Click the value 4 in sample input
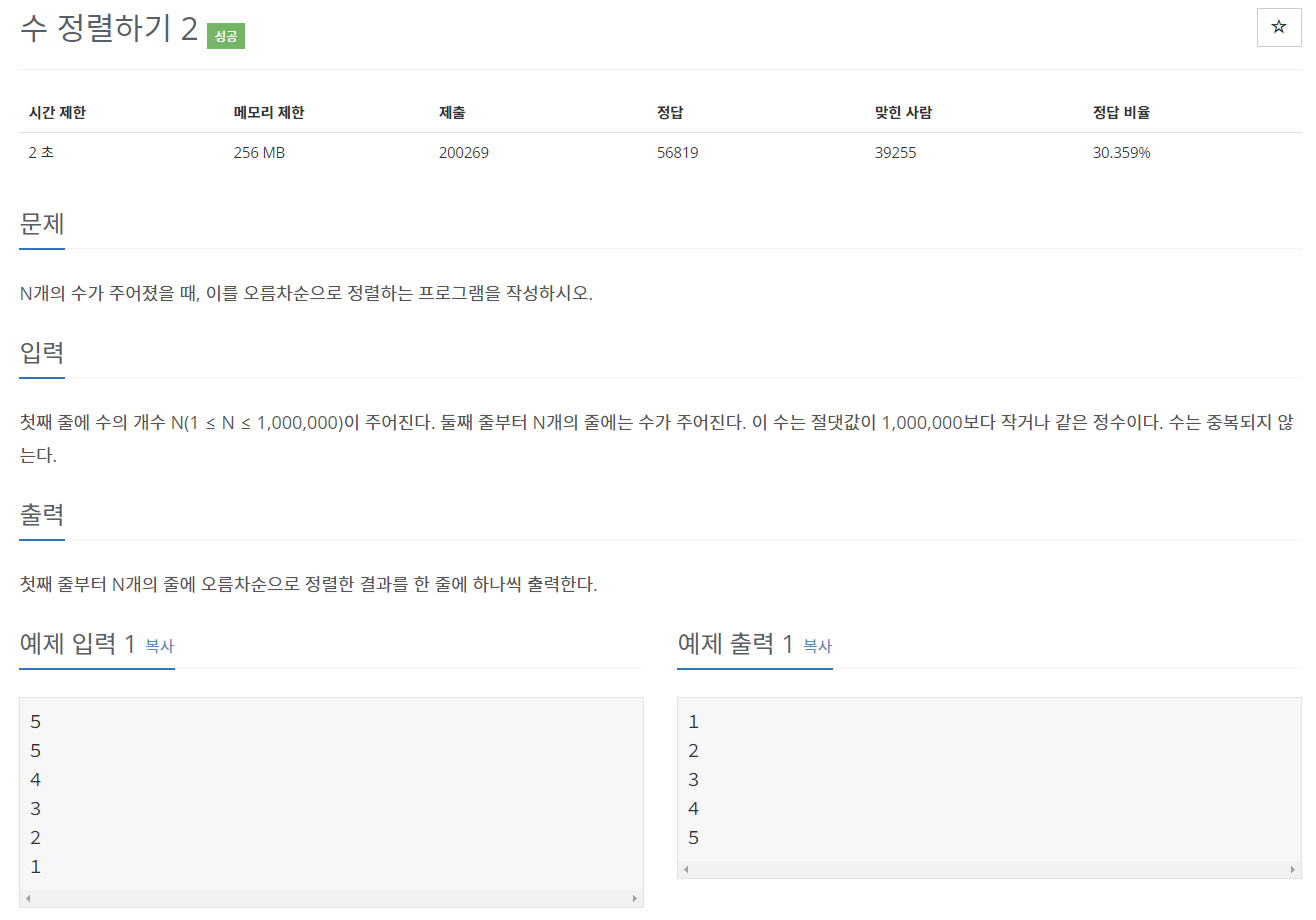The width and height of the screenshot is (1316, 920). 36,780
